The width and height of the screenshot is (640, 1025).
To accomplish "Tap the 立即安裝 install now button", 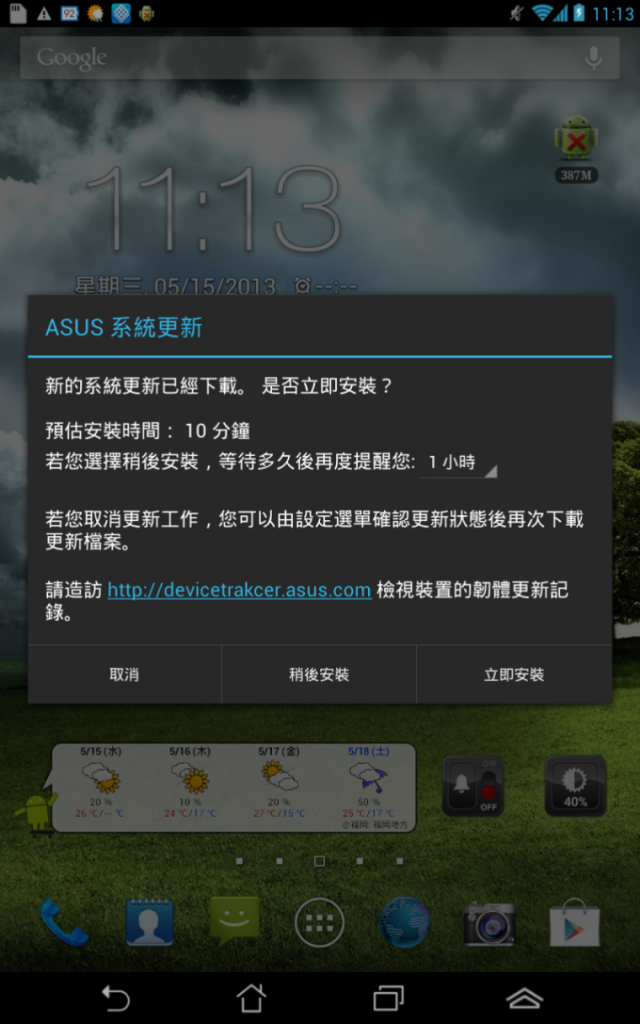I will coord(514,675).
